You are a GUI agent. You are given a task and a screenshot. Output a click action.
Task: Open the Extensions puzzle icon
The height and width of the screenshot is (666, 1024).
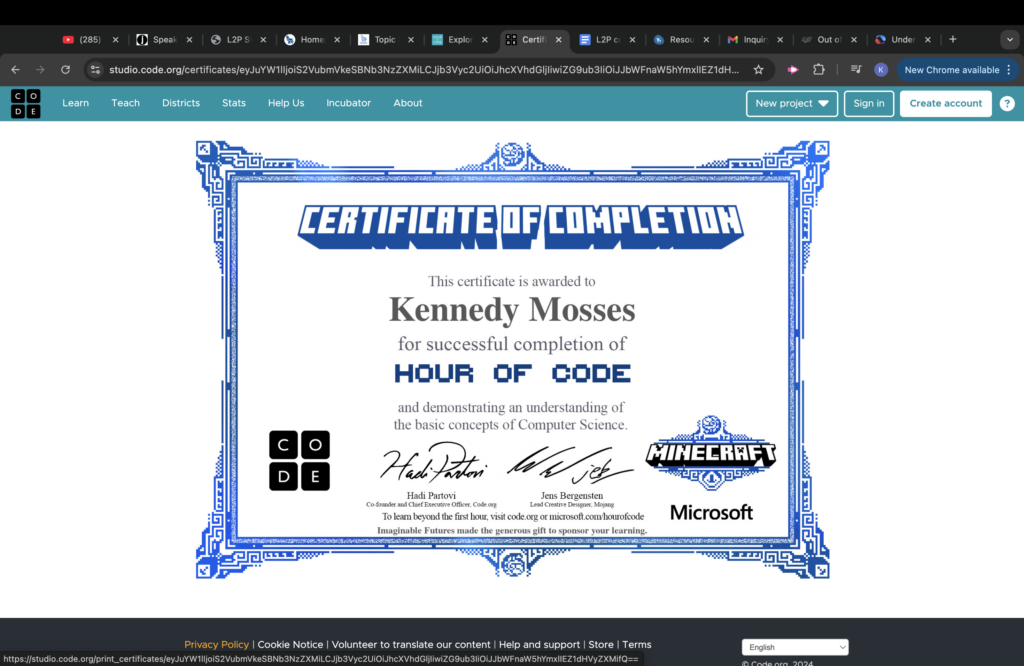point(818,70)
